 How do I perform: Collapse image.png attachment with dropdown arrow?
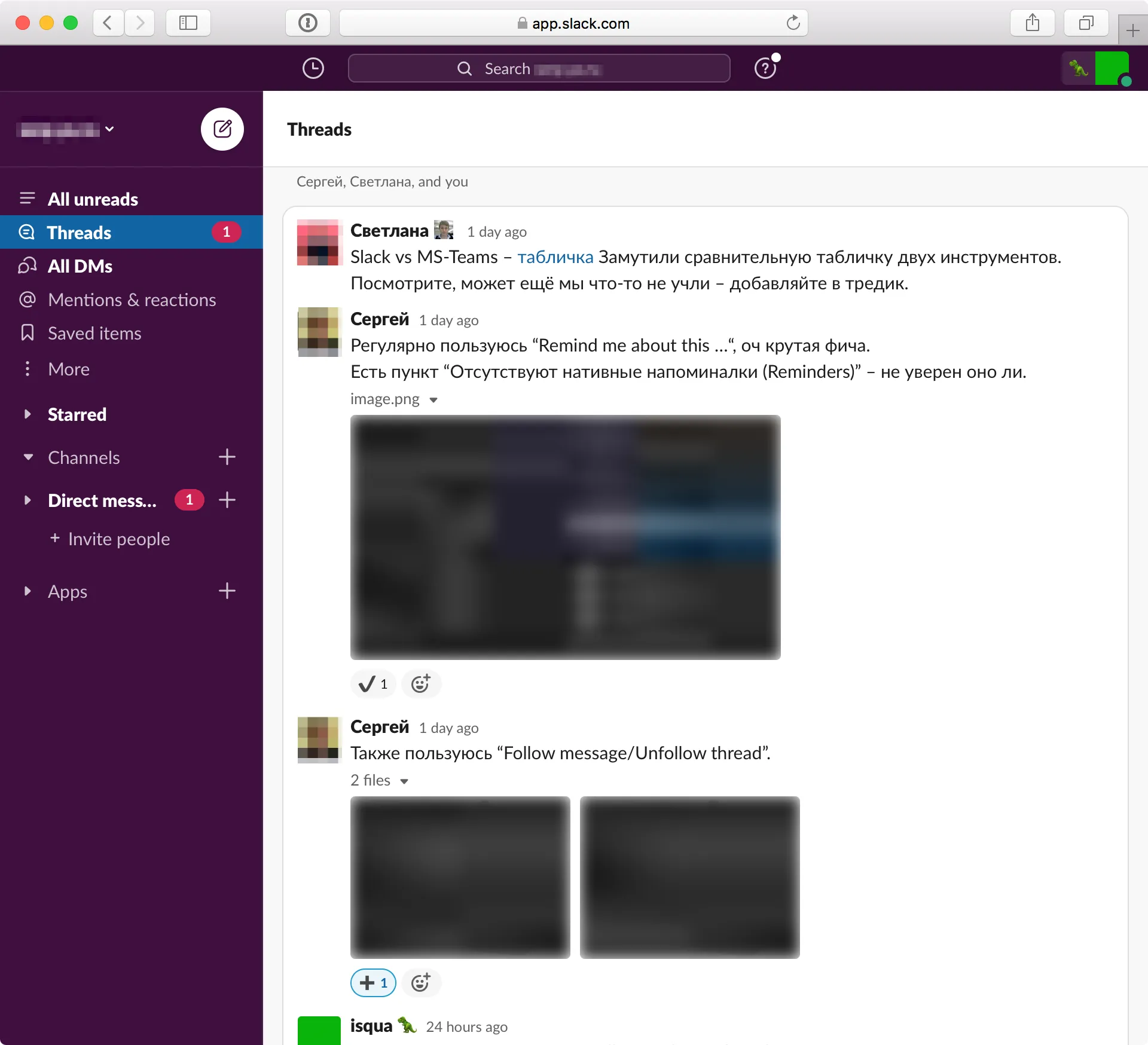pos(433,400)
